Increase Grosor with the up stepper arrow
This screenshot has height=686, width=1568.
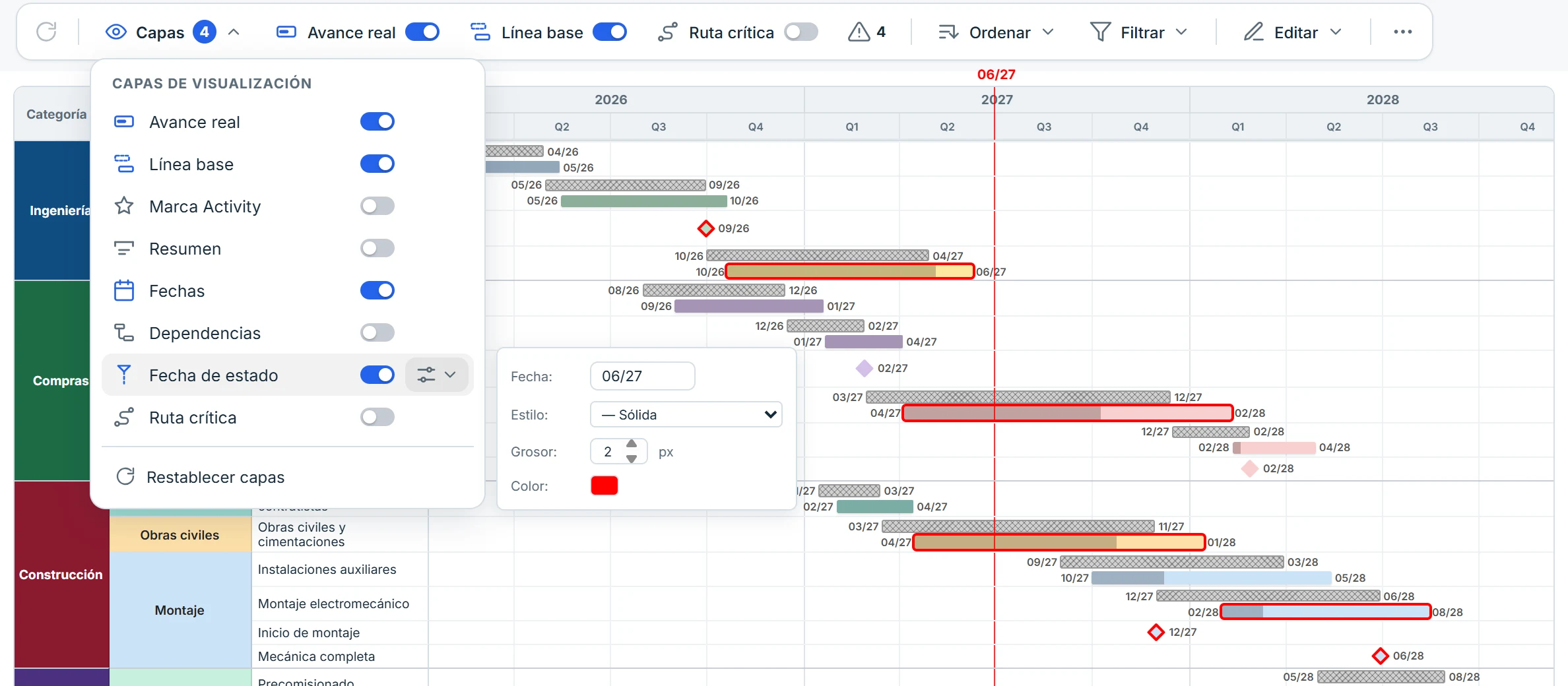click(x=632, y=444)
